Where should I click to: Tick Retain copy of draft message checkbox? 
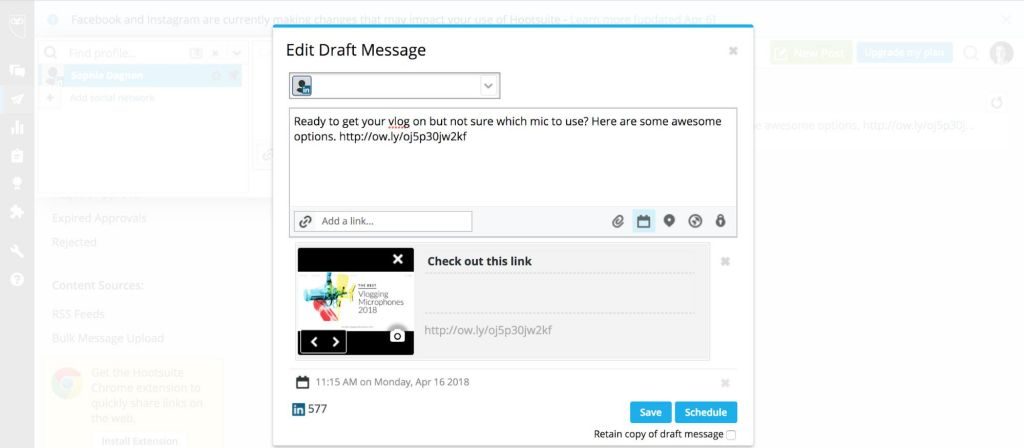pyautogui.click(x=731, y=435)
